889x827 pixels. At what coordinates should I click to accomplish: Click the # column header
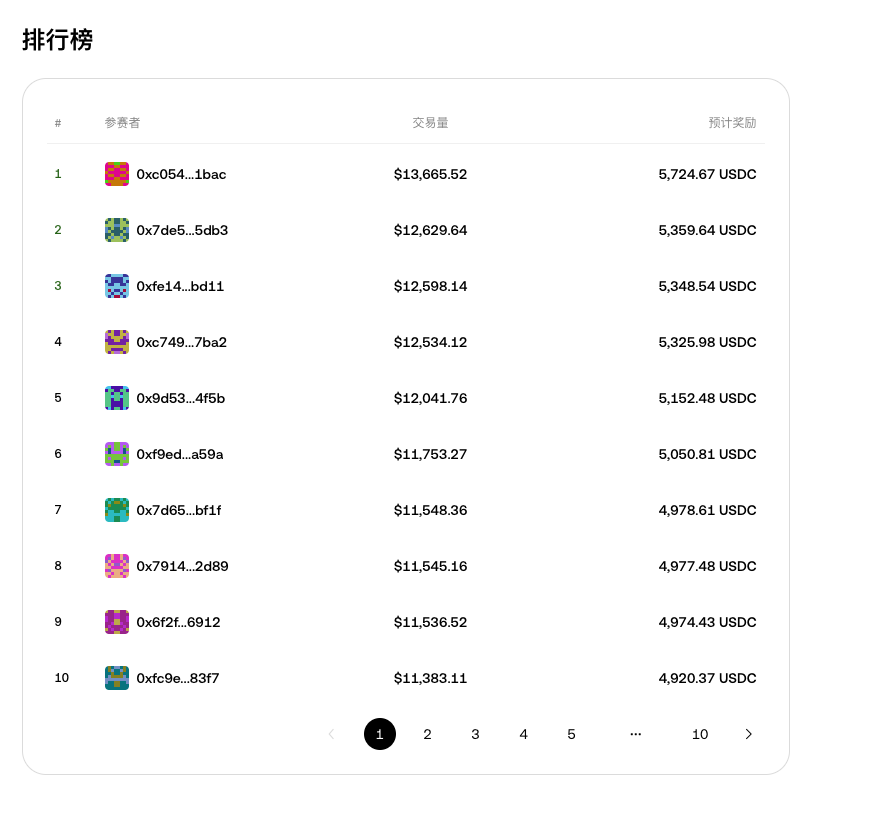pyautogui.click(x=58, y=123)
